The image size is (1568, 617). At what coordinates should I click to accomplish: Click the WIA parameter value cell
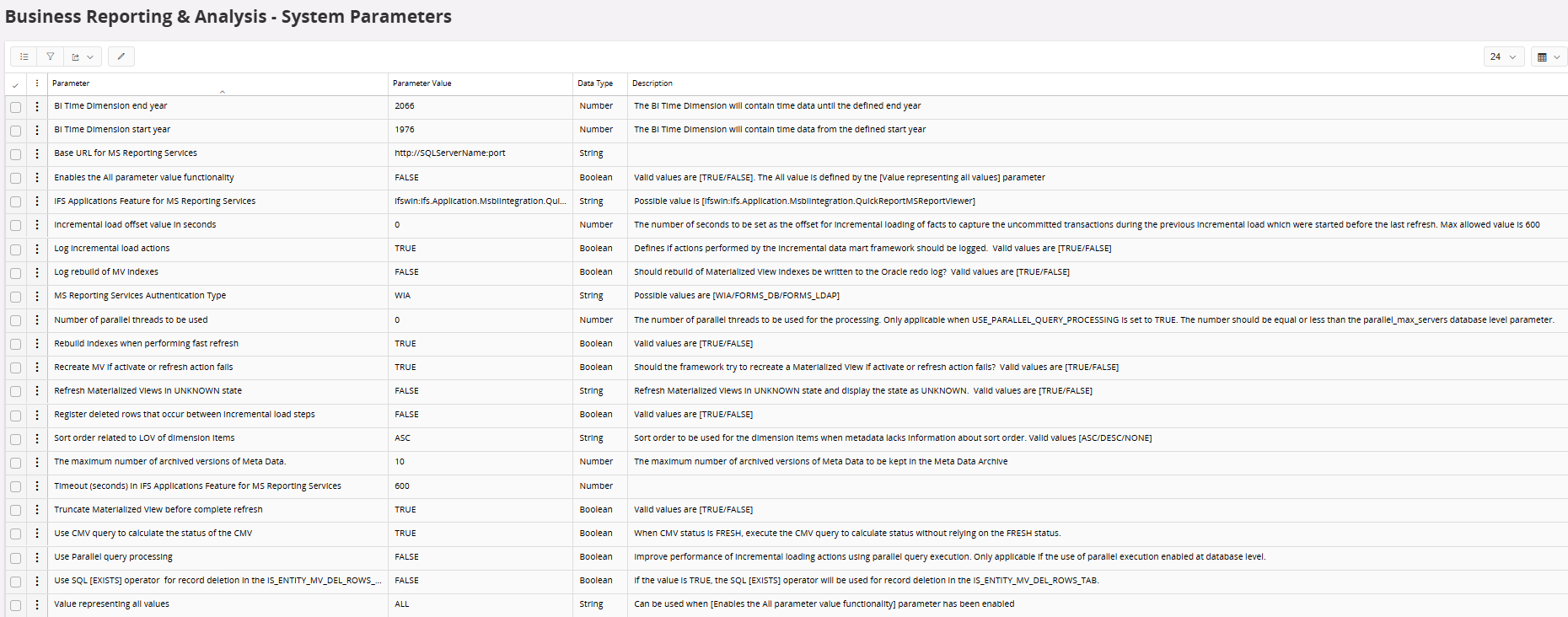[481, 296]
